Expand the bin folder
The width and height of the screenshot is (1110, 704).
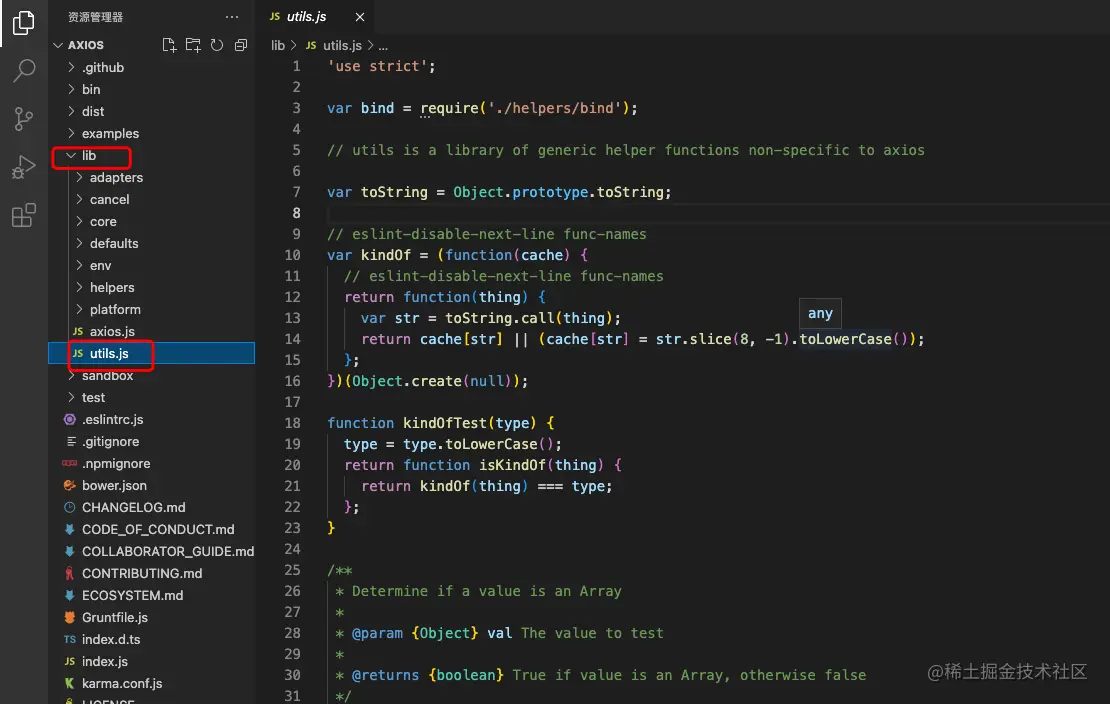pos(151,89)
